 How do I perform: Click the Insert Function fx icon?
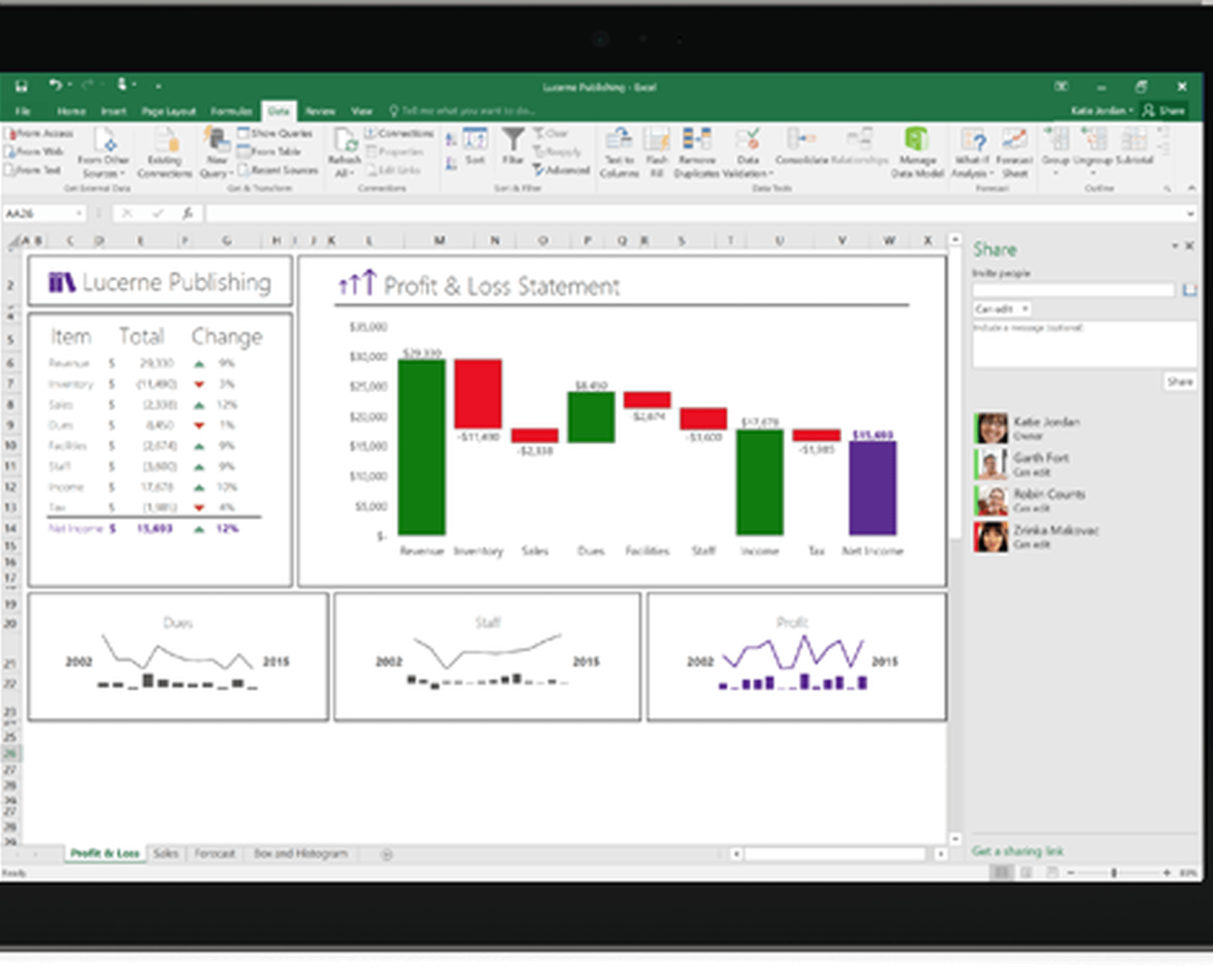[187, 213]
